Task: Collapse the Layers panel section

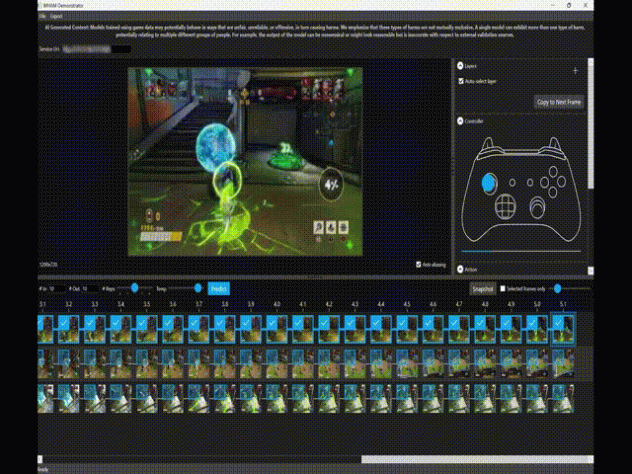Action: click(460, 66)
